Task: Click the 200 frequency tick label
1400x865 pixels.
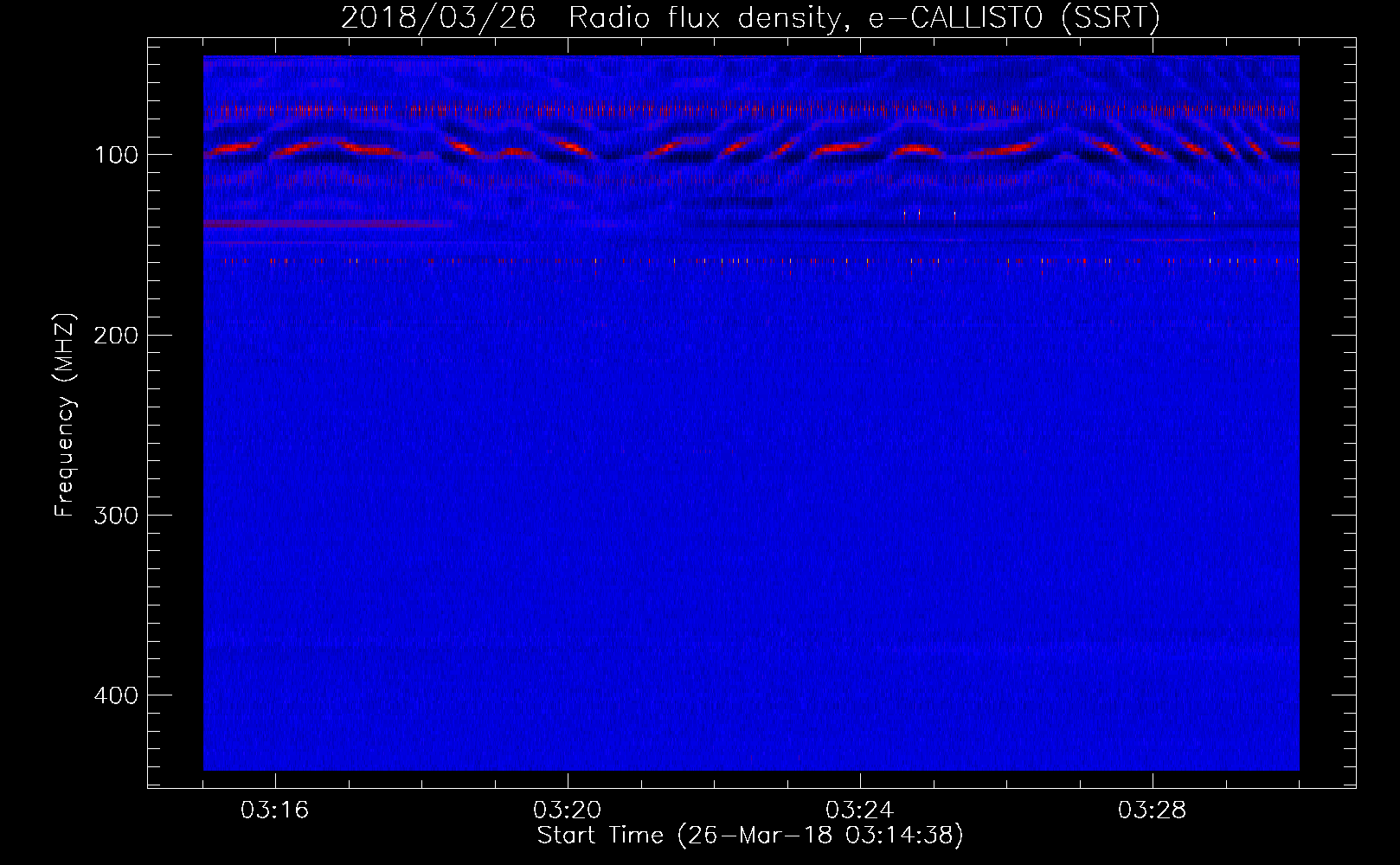Action: tap(116, 335)
